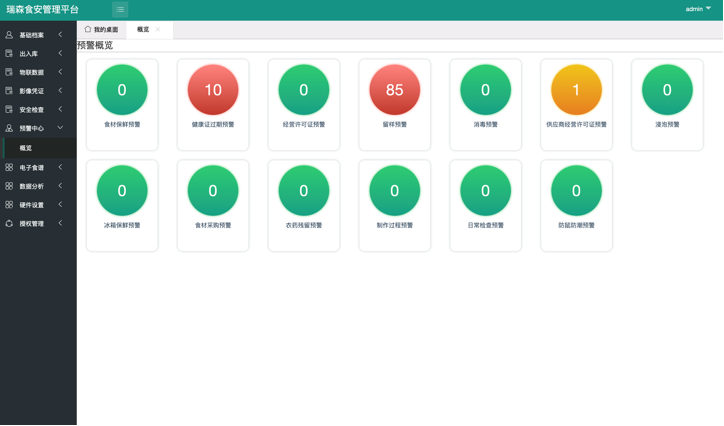The image size is (724, 426).
Task: Select 概览 submenu item in sidebar
Action: [26, 148]
